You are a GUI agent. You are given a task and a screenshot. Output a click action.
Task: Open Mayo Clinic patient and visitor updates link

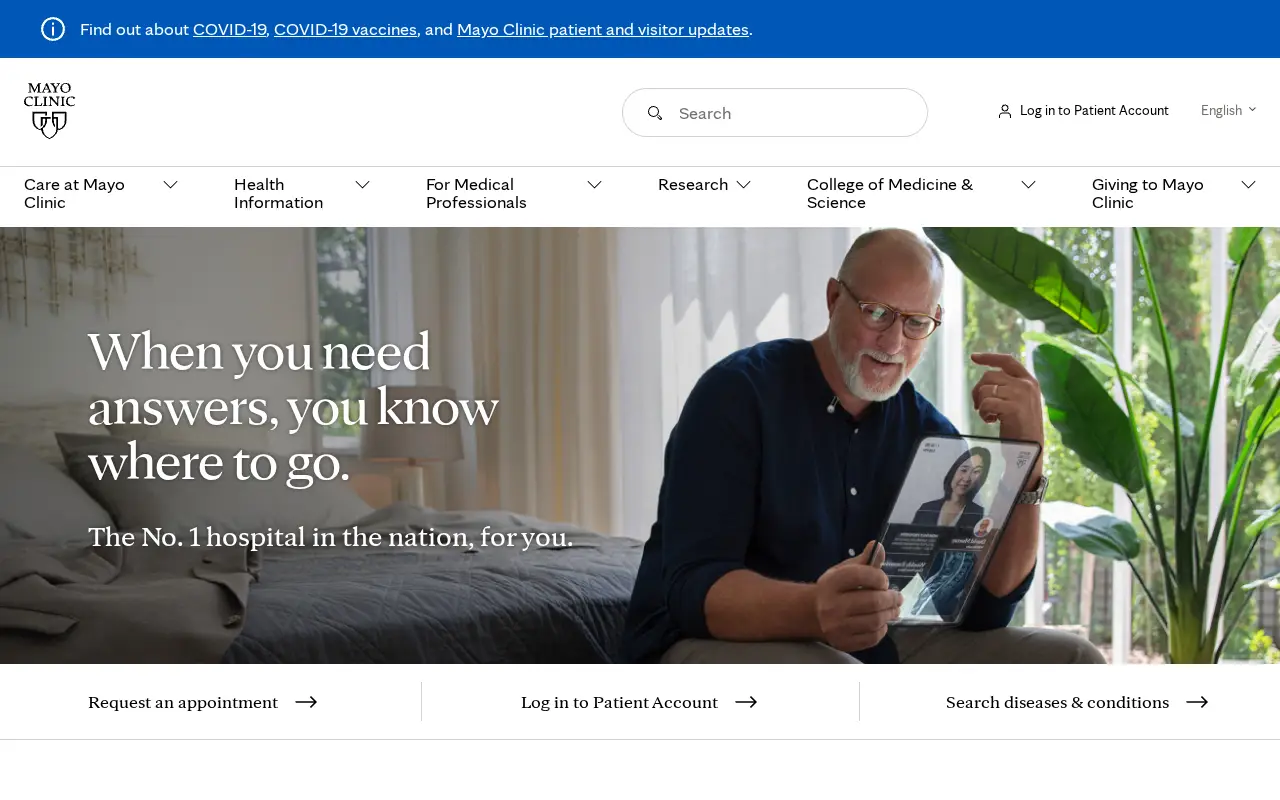pyautogui.click(x=603, y=29)
